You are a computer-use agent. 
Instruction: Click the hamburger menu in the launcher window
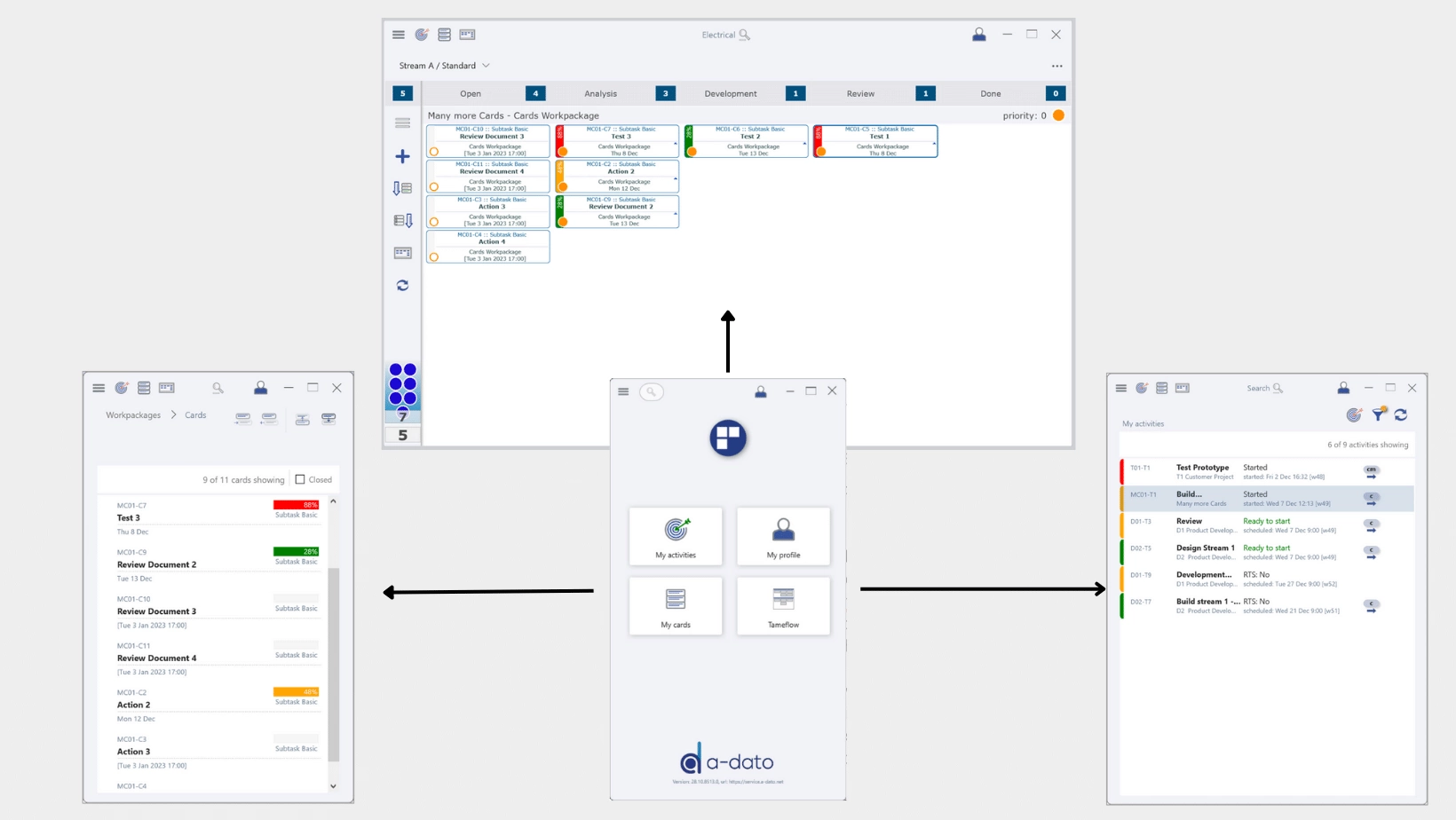(623, 391)
